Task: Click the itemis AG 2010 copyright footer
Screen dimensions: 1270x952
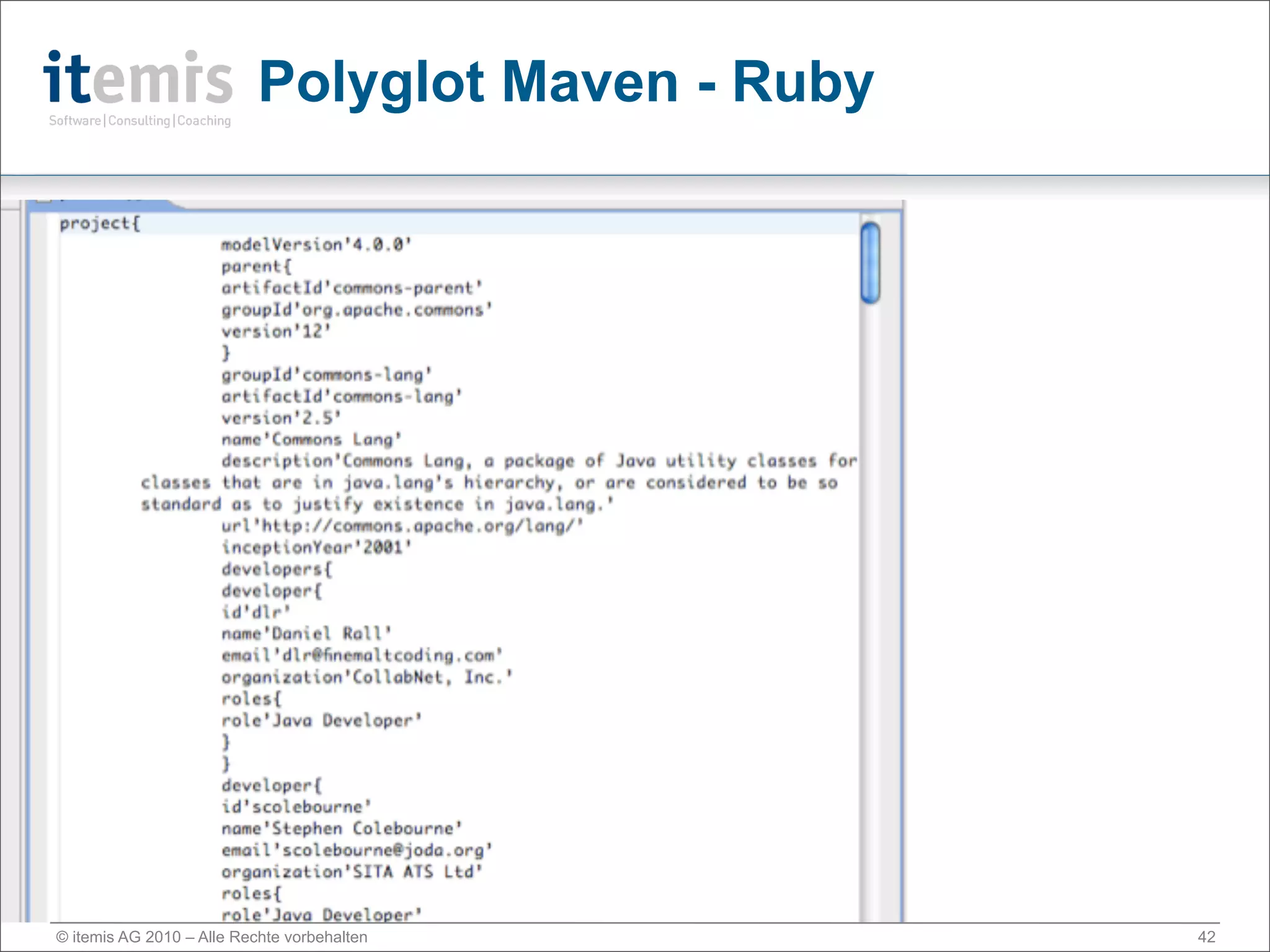Action: tap(211, 937)
